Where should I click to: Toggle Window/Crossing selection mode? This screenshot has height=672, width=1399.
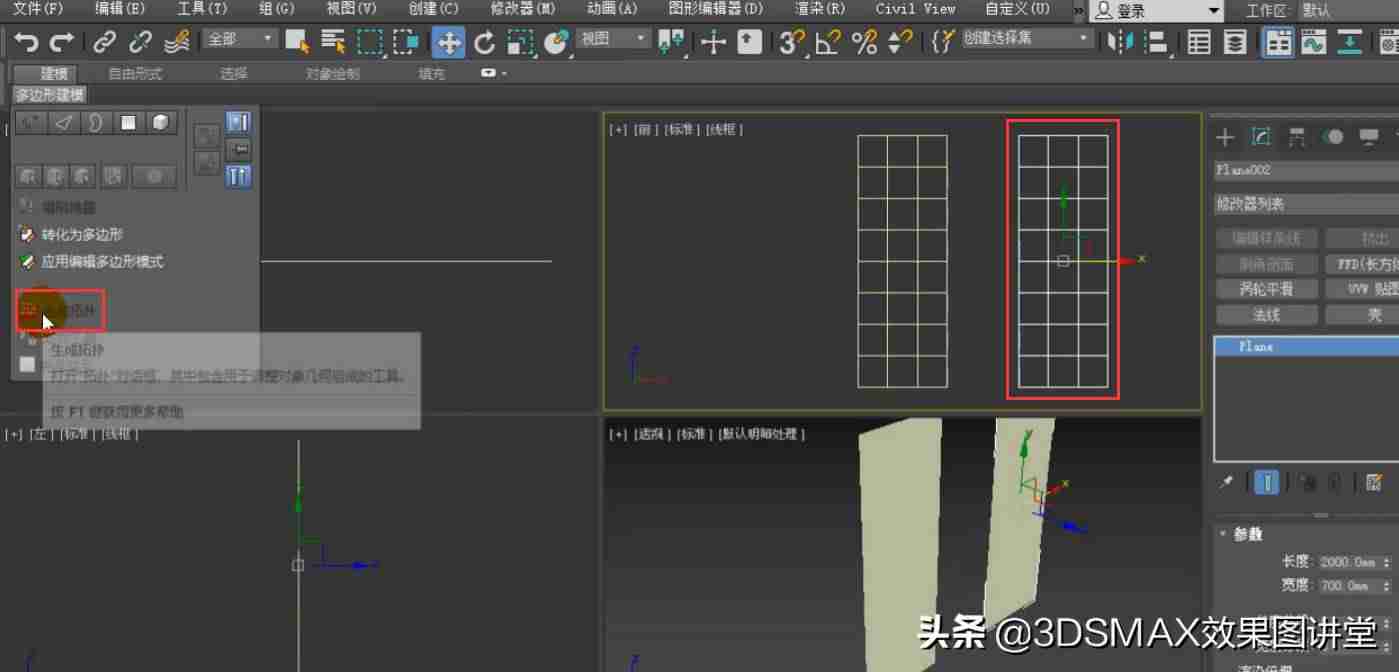406,42
